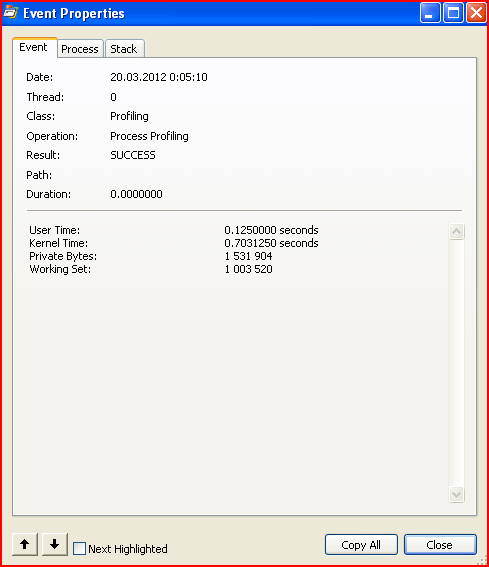
Task: Select the date value 20.03.2012 0:05:10
Action: pos(159,77)
